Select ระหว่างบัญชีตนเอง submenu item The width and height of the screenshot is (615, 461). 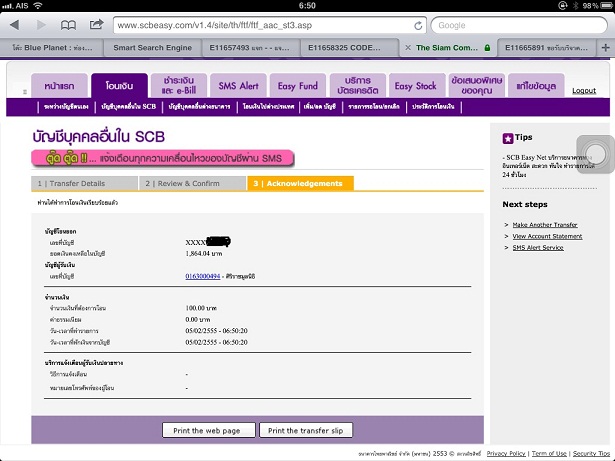point(66,107)
